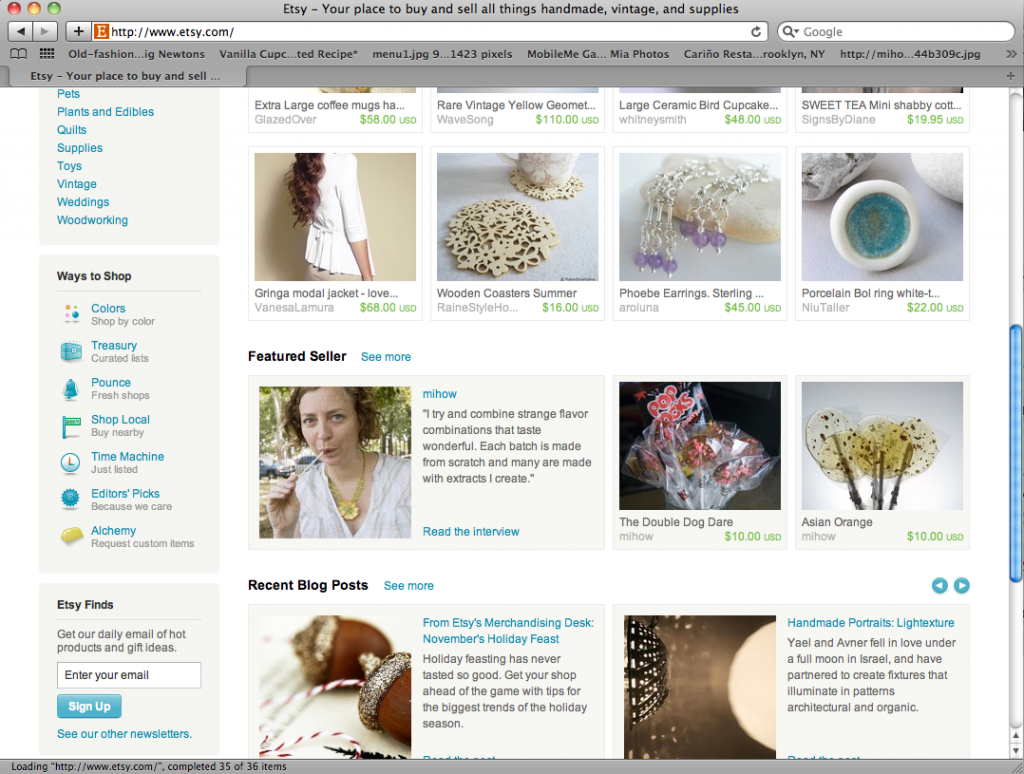Open the Extra Large coffee mugs listing

click(330, 105)
